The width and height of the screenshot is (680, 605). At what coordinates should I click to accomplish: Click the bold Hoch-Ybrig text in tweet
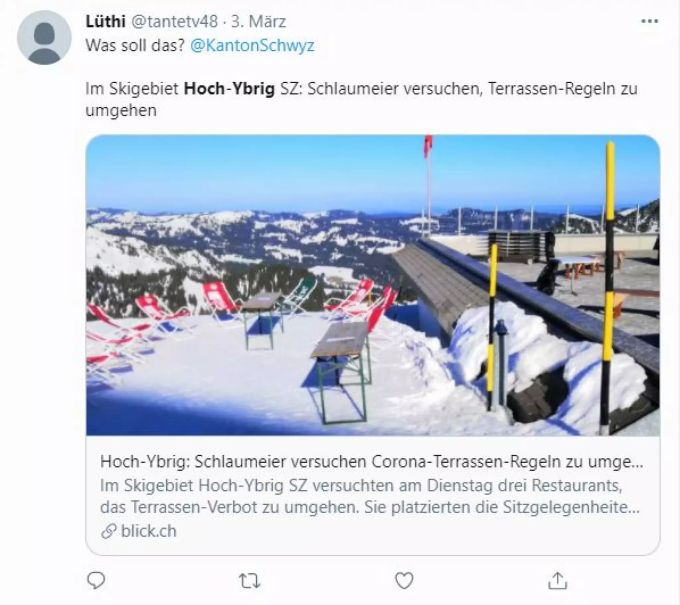point(229,88)
